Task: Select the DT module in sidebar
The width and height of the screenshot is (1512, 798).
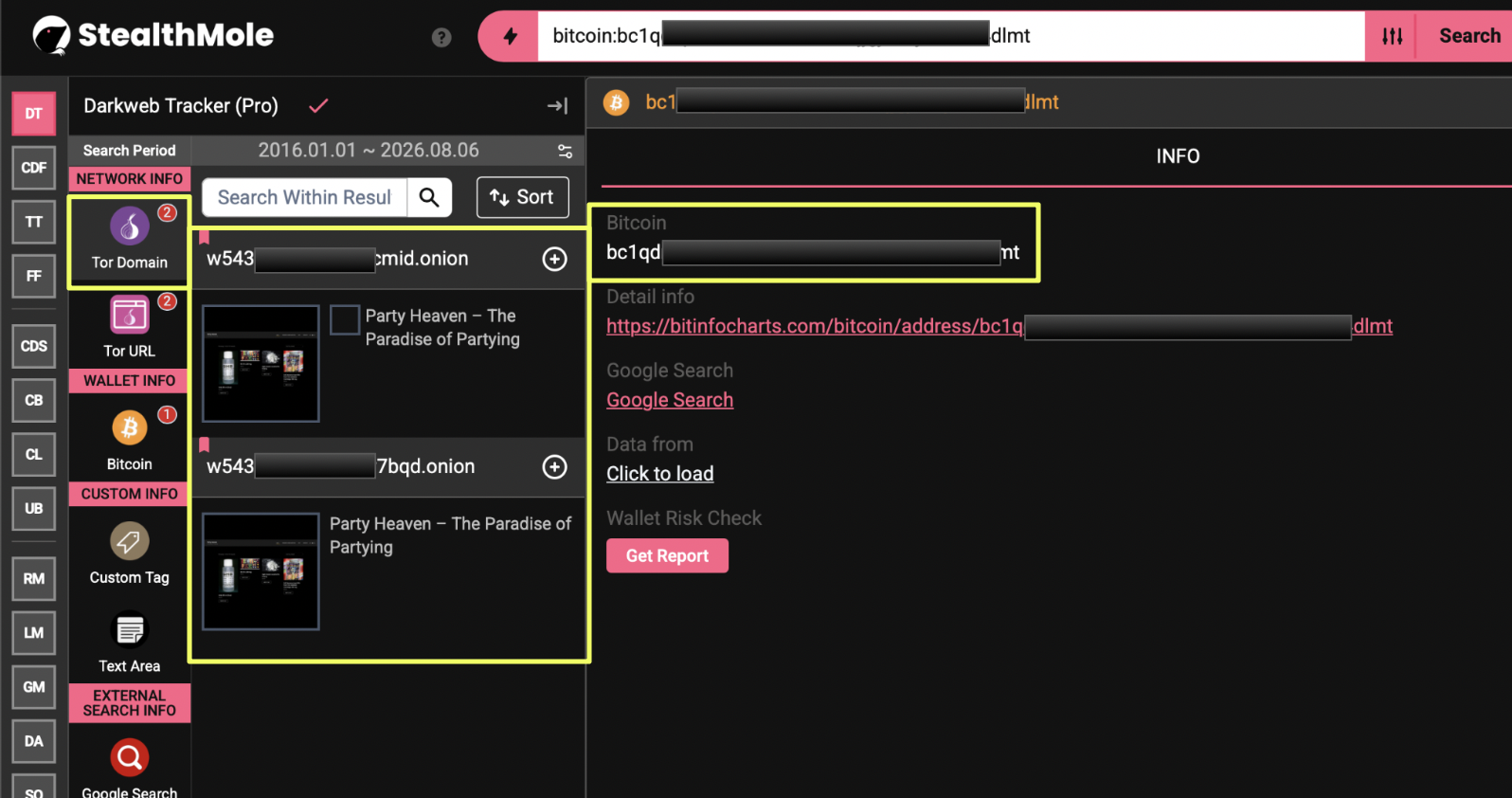Action: click(34, 114)
